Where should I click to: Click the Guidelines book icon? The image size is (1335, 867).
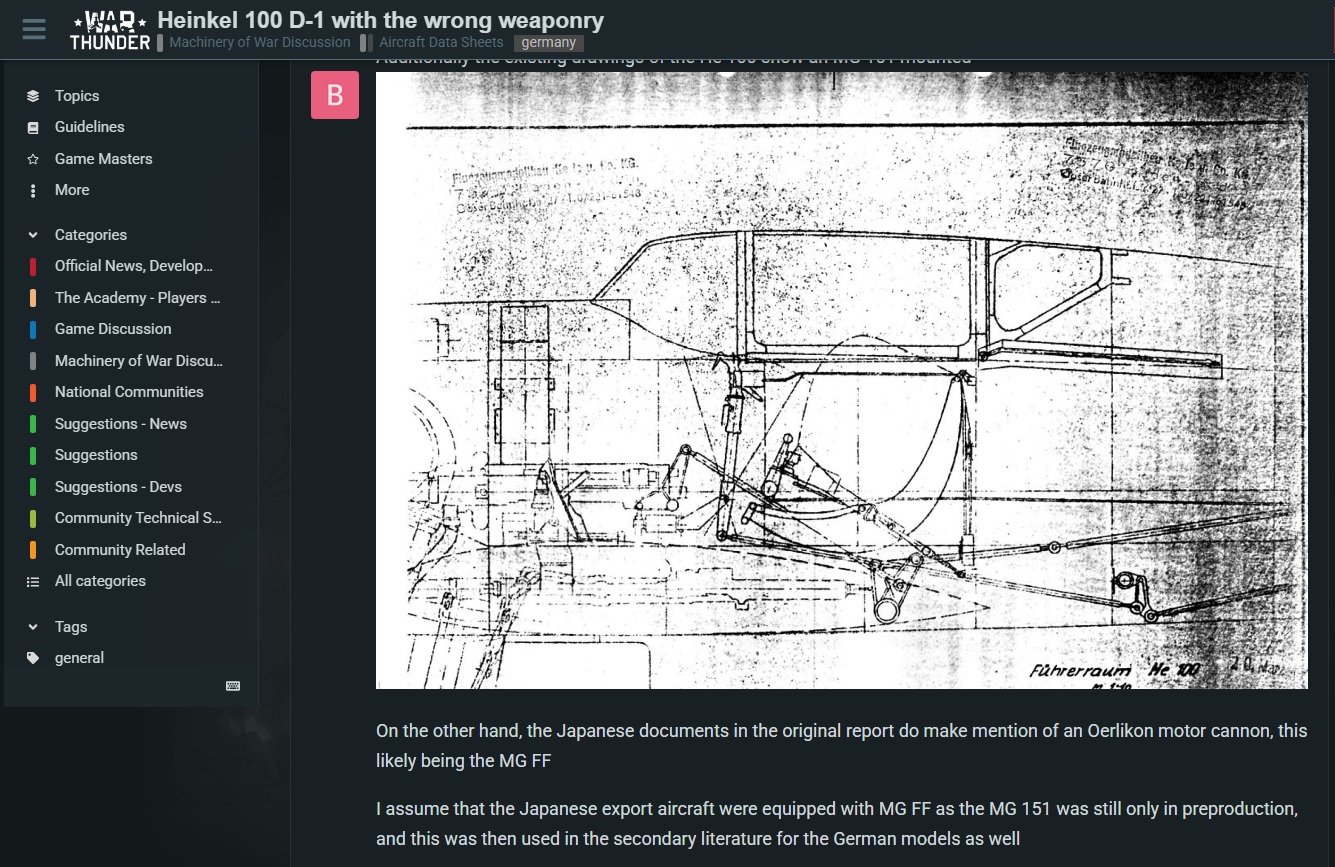click(x=33, y=127)
